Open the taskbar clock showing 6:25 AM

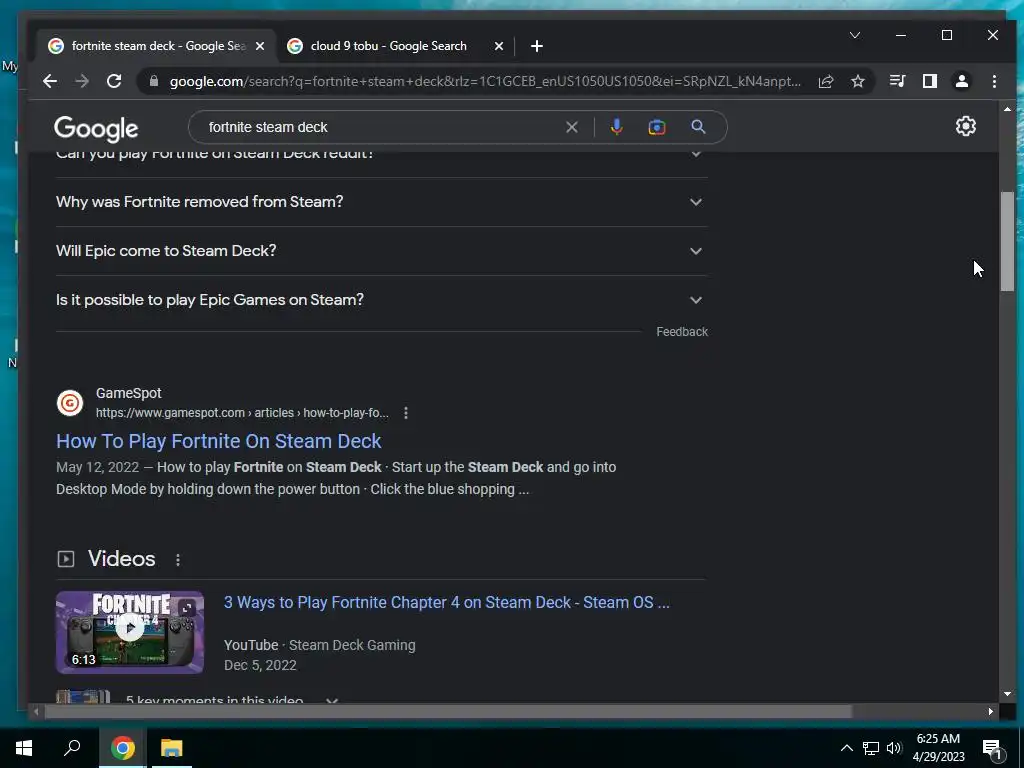938,748
